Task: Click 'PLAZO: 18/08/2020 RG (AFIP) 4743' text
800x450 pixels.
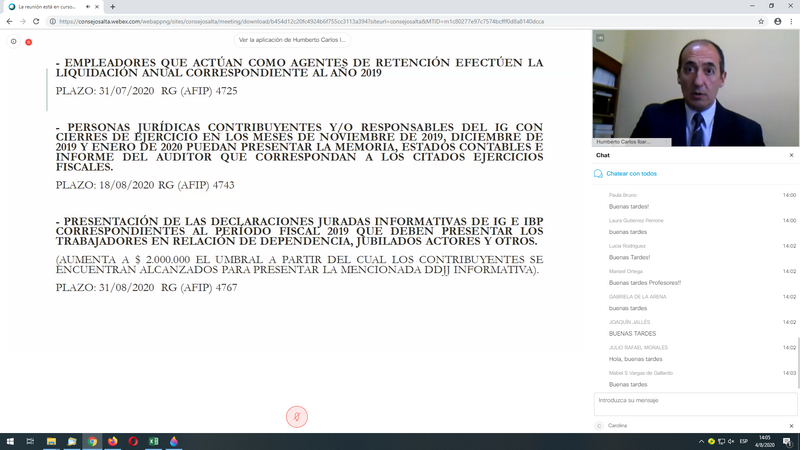Action: pyautogui.click(x=145, y=185)
